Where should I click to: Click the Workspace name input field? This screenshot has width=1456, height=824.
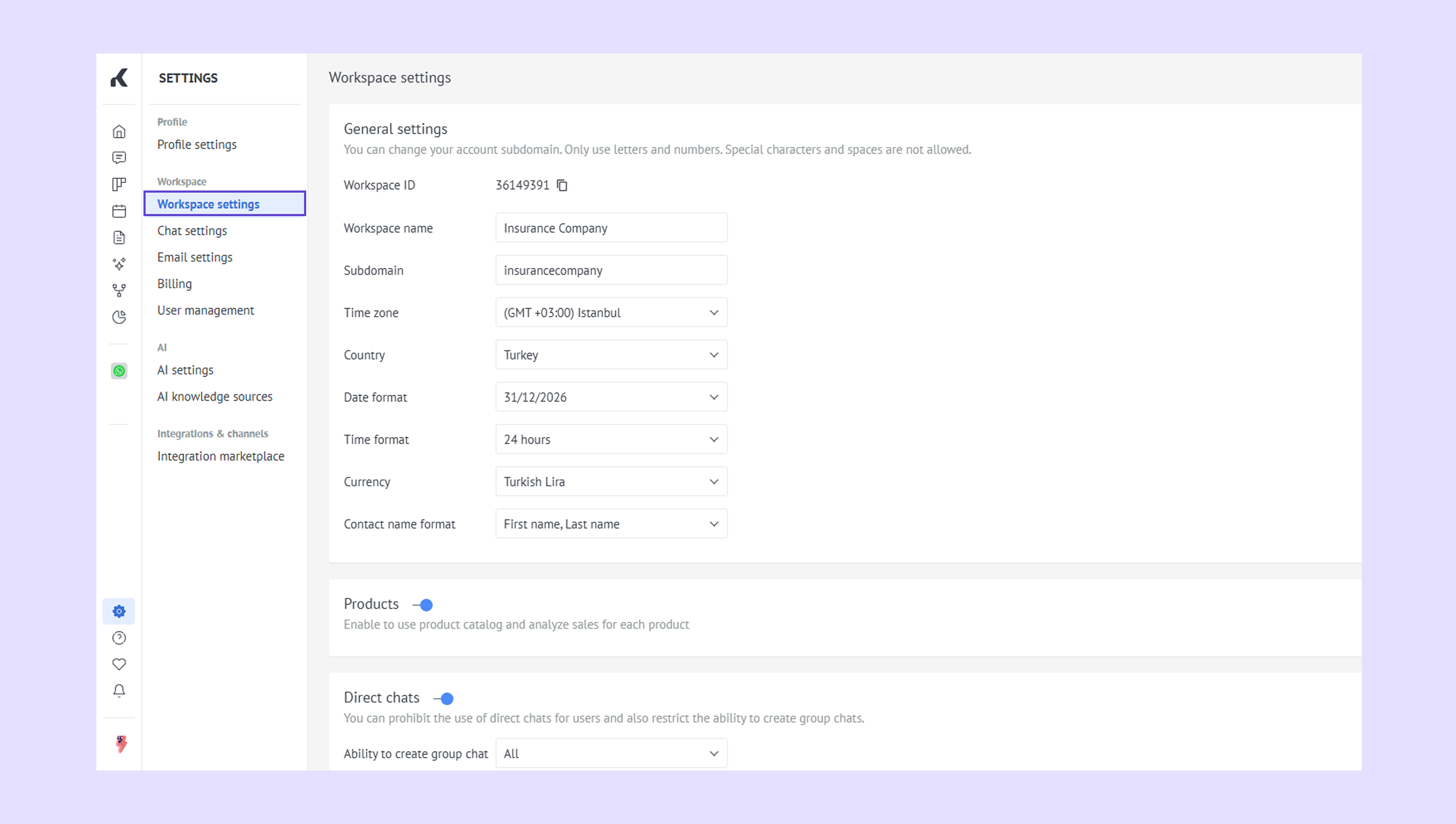click(x=611, y=228)
